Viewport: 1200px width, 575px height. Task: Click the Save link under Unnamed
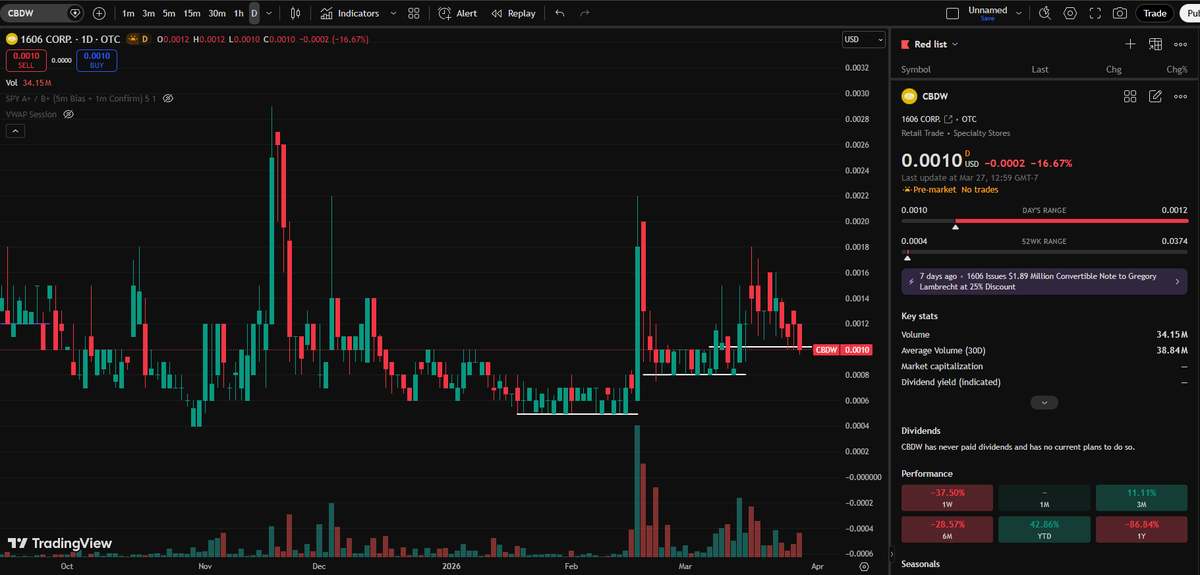[x=987, y=19]
